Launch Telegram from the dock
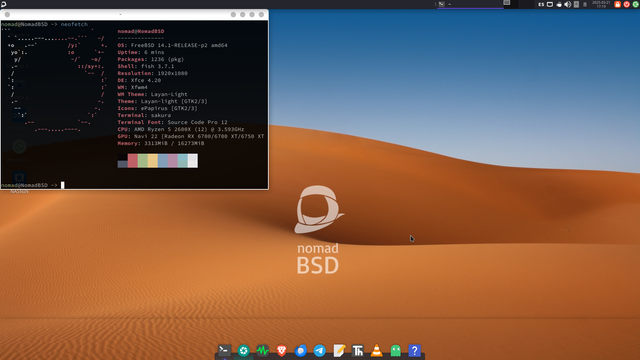This screenshot has width=640, height=360. (x=320, y=350)
